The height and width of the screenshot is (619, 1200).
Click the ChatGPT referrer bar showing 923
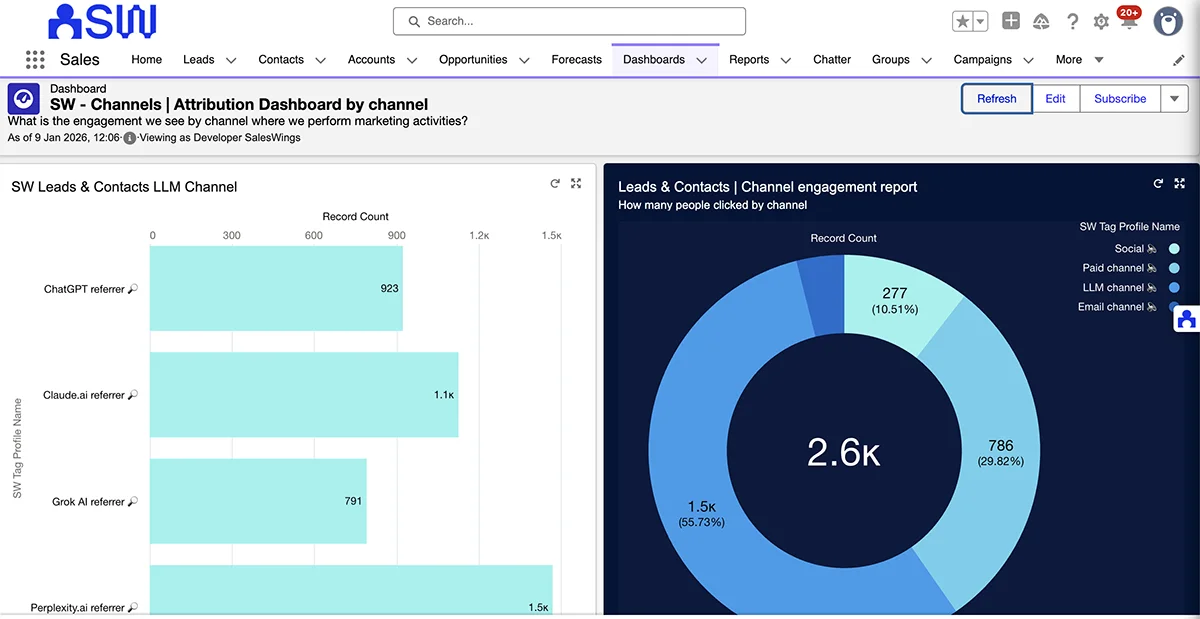pyautogui.click(x=276, y=288)
